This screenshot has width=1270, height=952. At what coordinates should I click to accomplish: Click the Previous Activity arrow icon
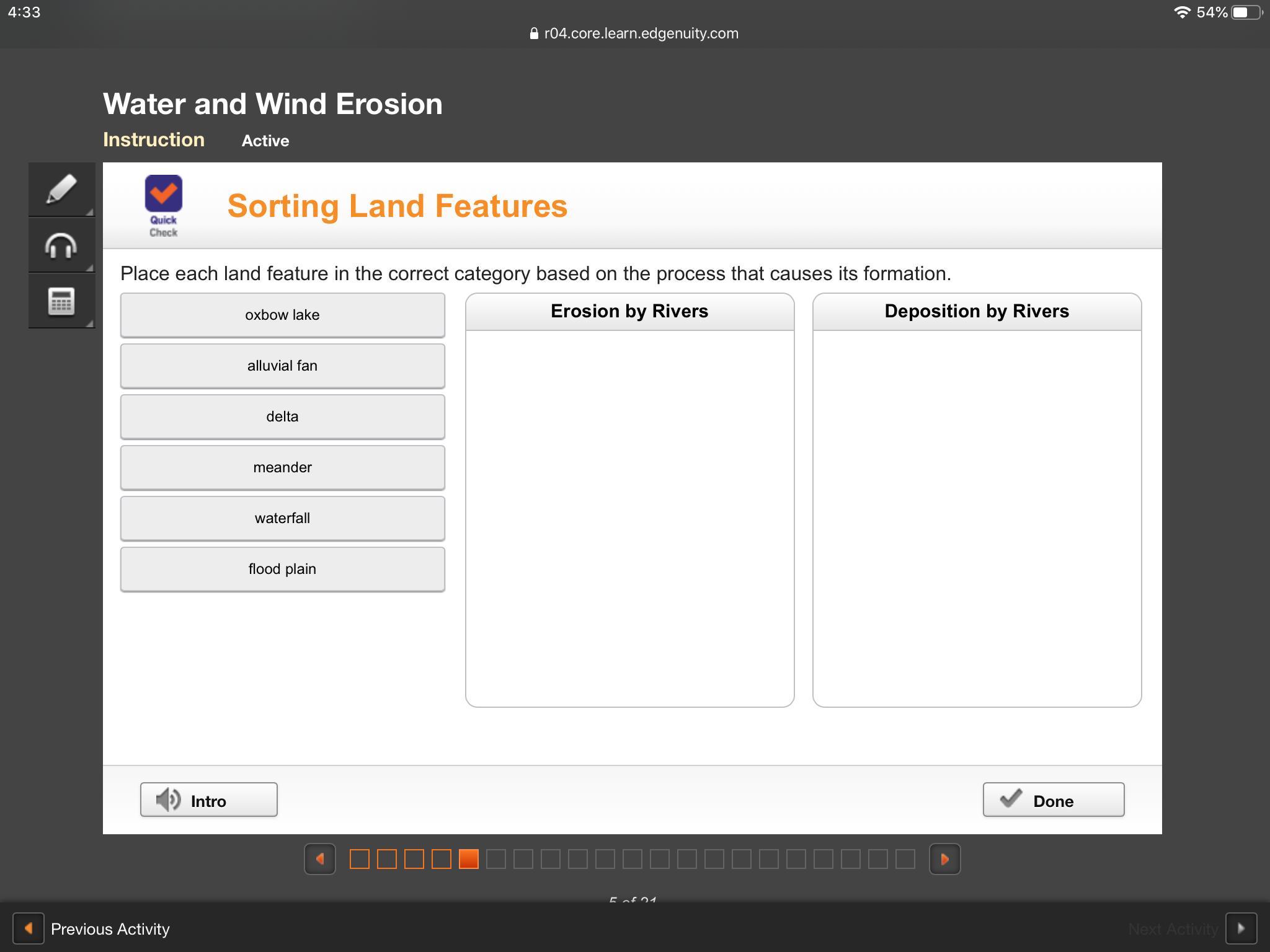pos(29,928)
